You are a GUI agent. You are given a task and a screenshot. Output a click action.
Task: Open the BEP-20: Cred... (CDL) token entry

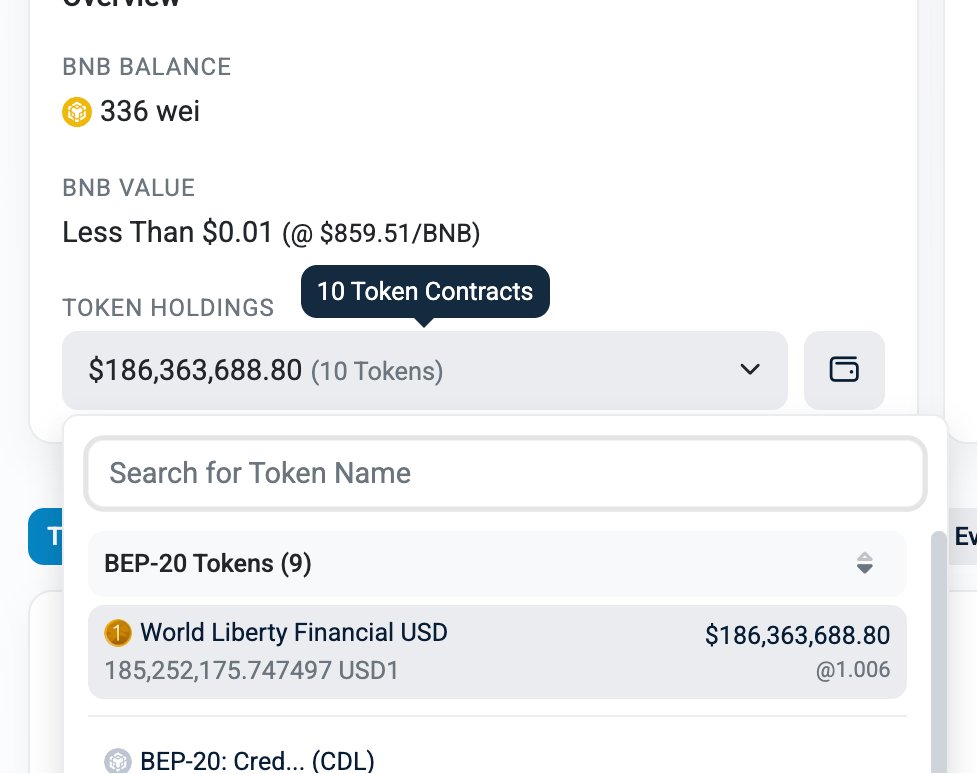(257, 762)
